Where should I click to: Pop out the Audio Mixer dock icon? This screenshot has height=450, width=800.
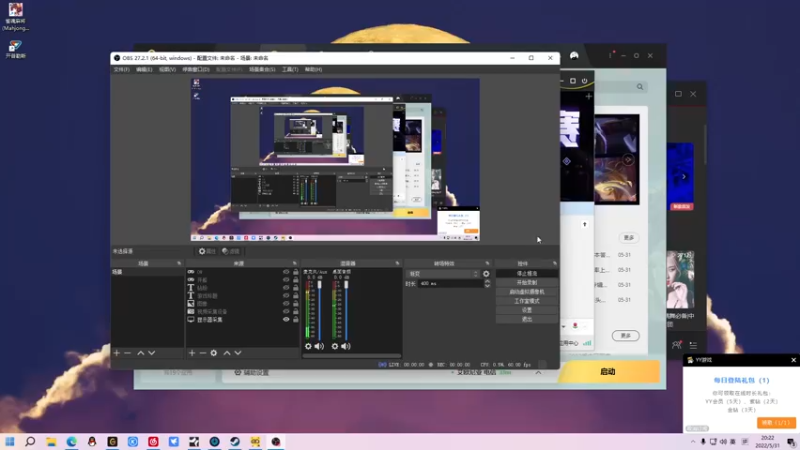pos(397,263)
